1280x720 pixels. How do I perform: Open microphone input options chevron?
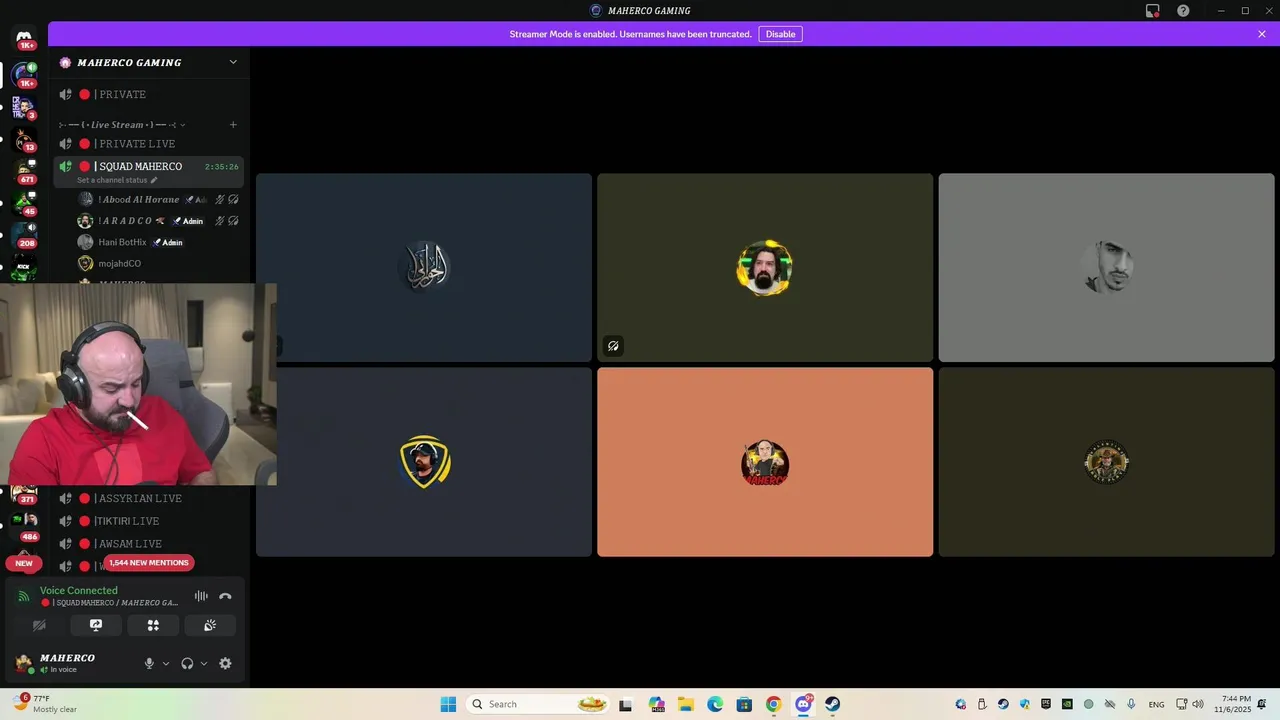(x=166, y=663)
